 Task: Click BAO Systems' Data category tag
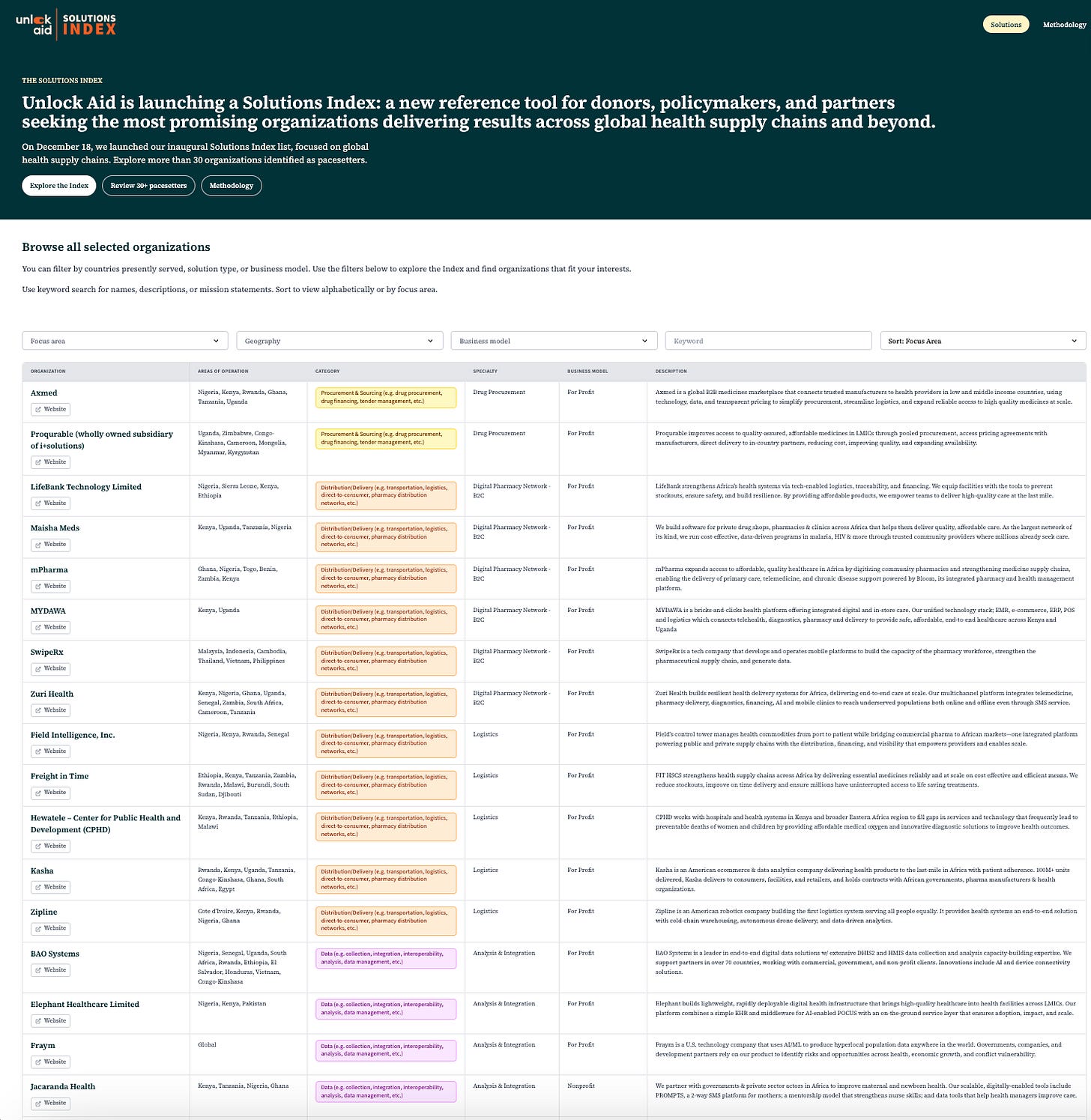[x=386, y=958]
